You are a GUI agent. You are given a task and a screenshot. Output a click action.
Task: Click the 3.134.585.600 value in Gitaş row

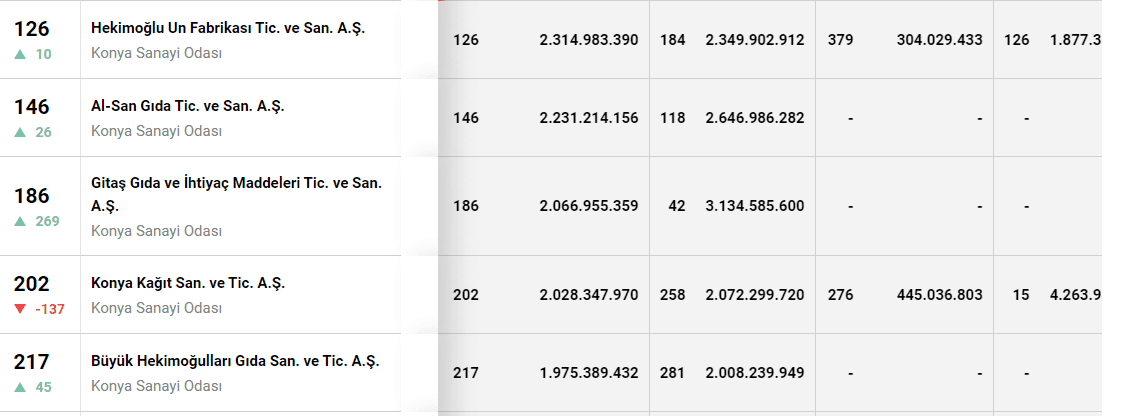pyautogui.click(x=754, y=206)
